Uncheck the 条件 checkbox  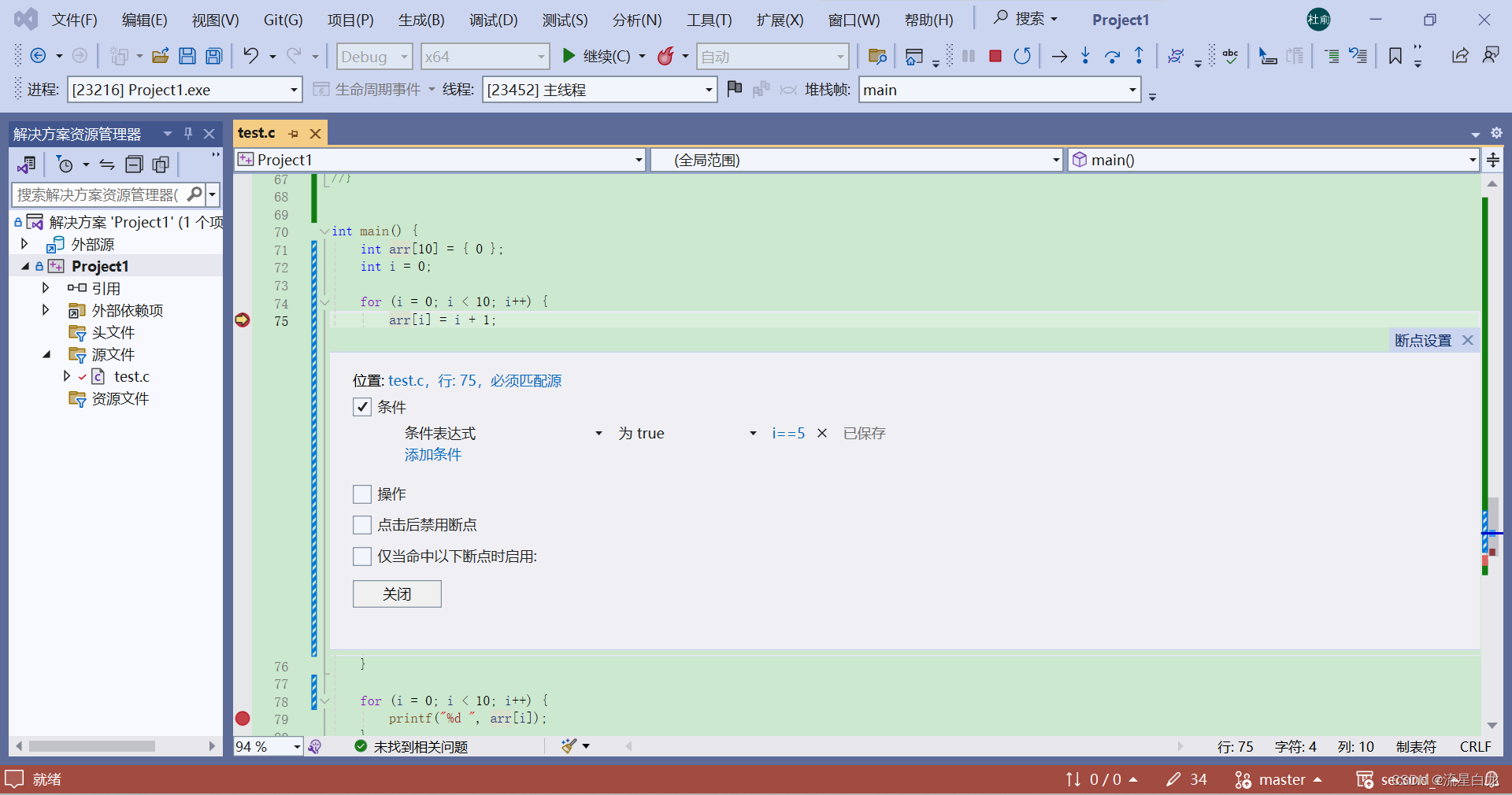pyautogui.click(x=362, y=407)
